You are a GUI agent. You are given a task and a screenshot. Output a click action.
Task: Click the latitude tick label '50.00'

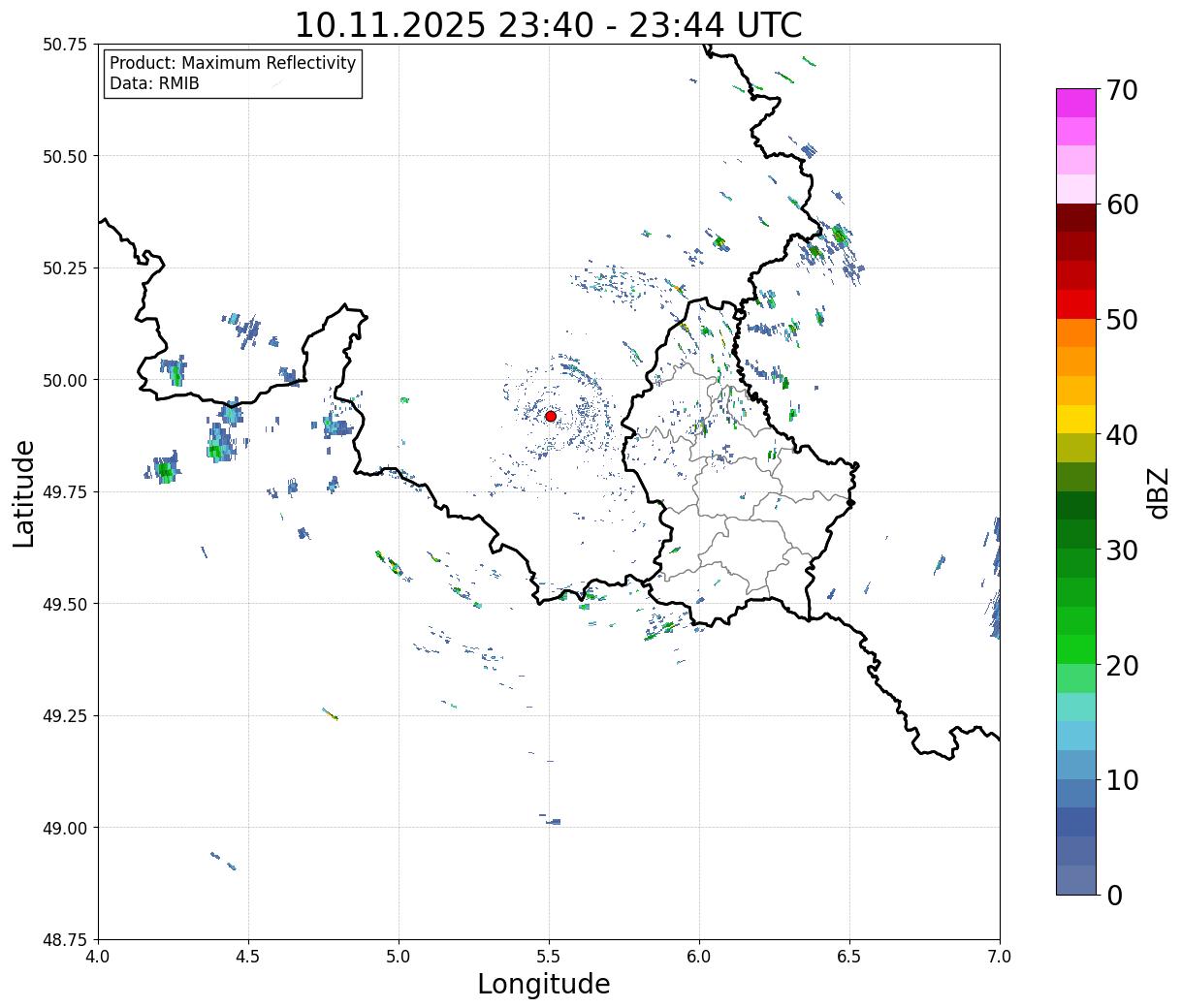66,380
